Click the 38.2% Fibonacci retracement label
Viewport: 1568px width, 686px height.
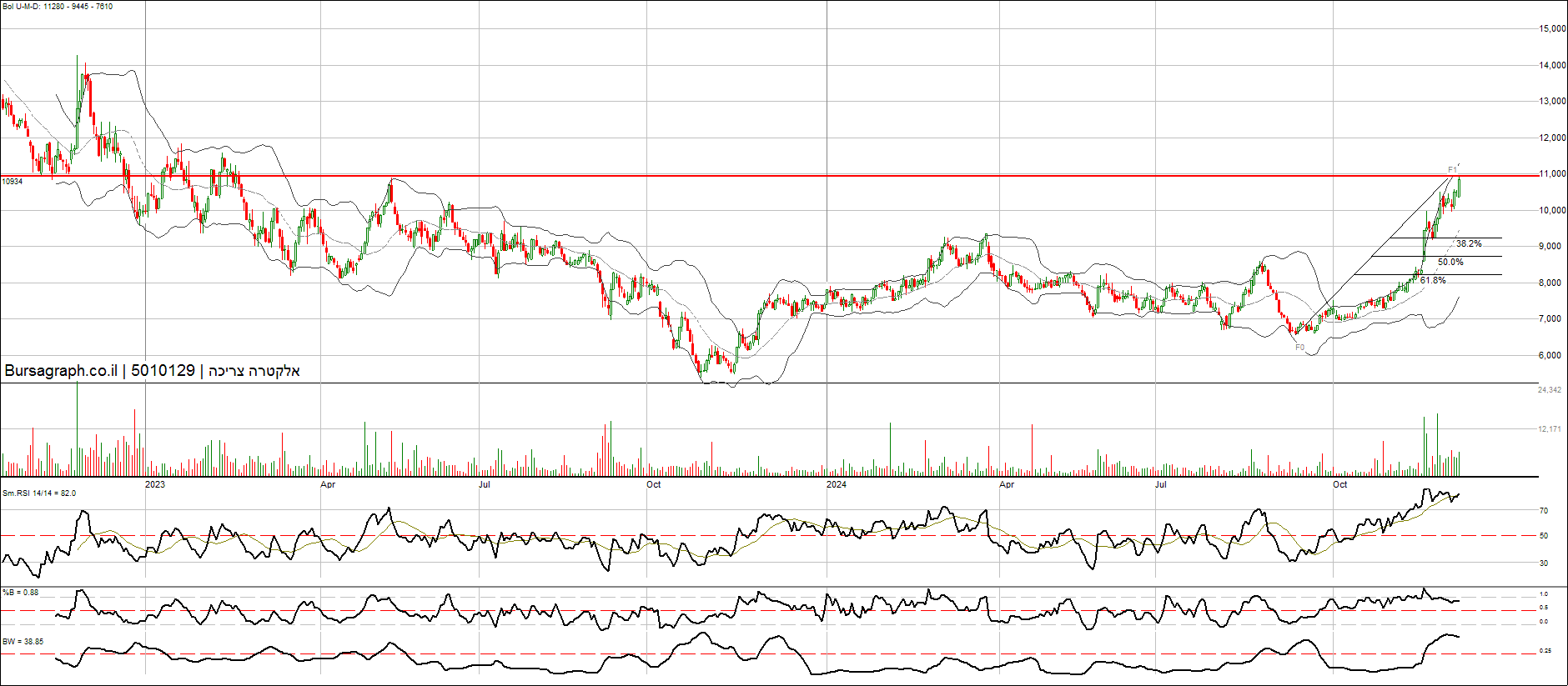[1469, 244]
